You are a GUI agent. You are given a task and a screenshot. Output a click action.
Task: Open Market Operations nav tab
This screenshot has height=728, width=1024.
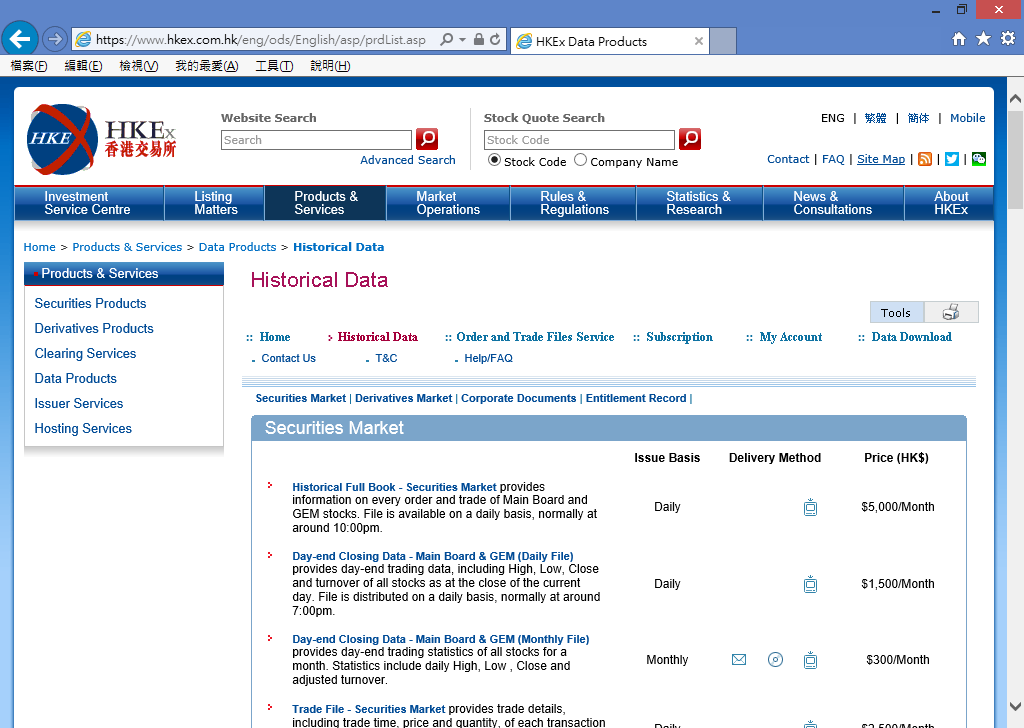point(448,203)
